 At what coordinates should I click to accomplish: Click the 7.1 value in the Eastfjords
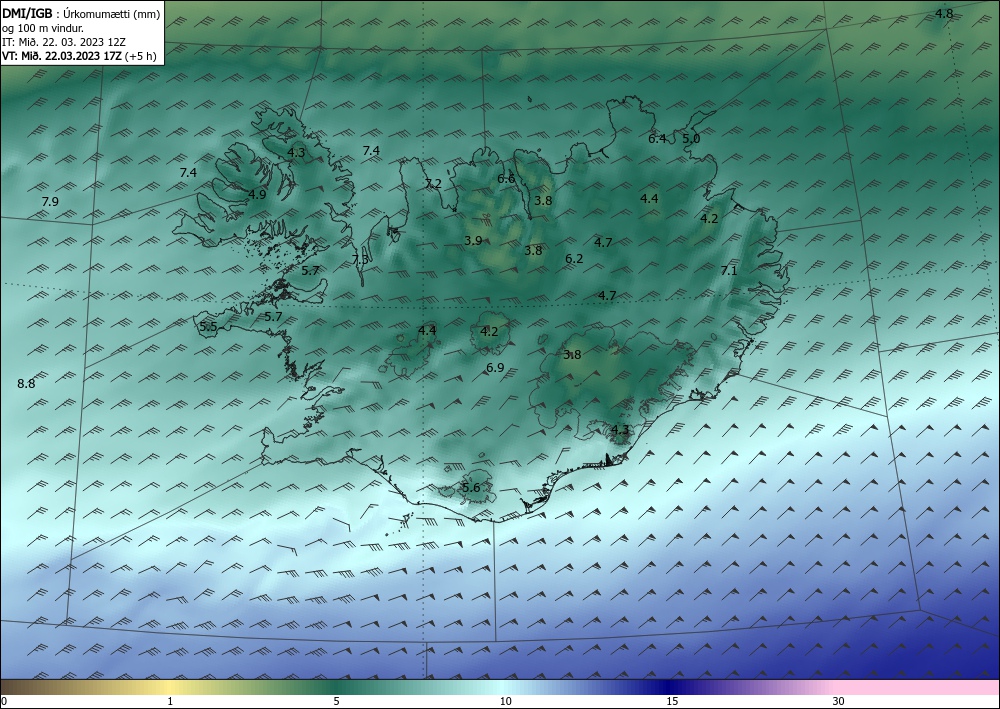[x=728, y=270]
